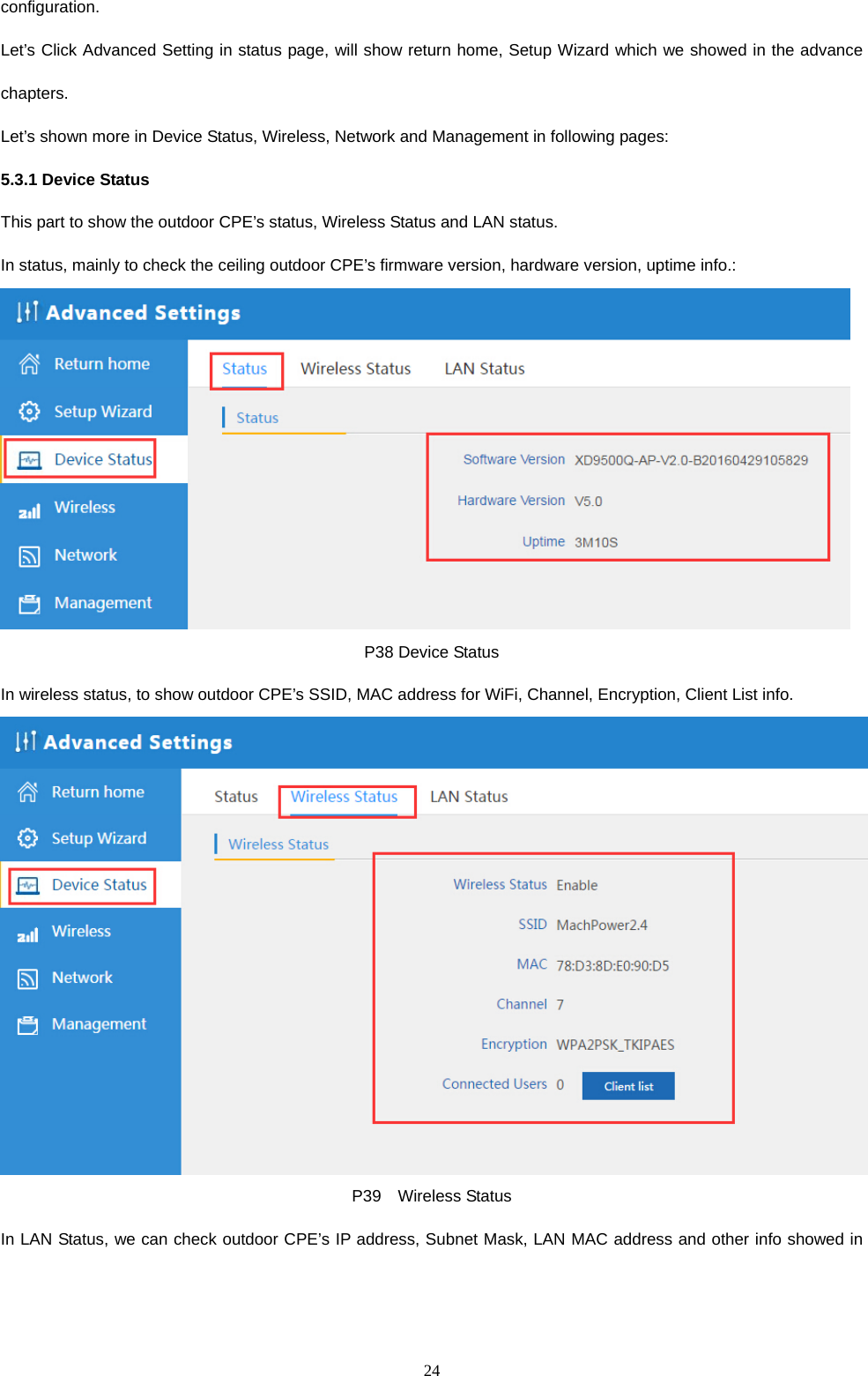Screen dimensions: 868x1376
Task: Click the Device Status monitor icon
Action: (x=29, y=458)
